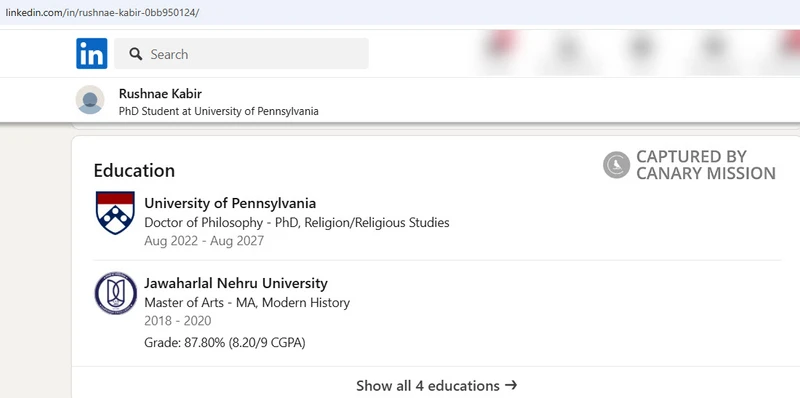Click Rushnae Kabir's profile avatar icon
The width and height of the screenshot is (800, 398).
click(90, 100)
